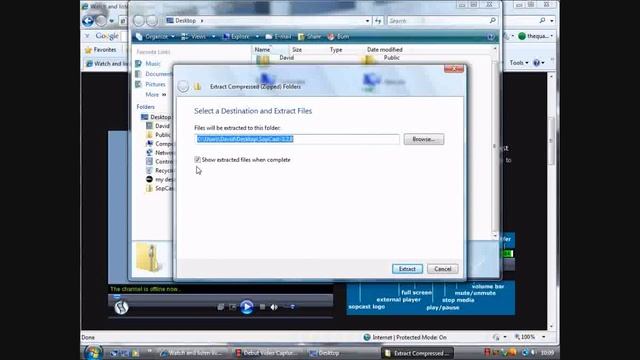Click the Explorer forward button
This screenshot has width=640, height=360.
pyautogui.click(x=152, y=20)
